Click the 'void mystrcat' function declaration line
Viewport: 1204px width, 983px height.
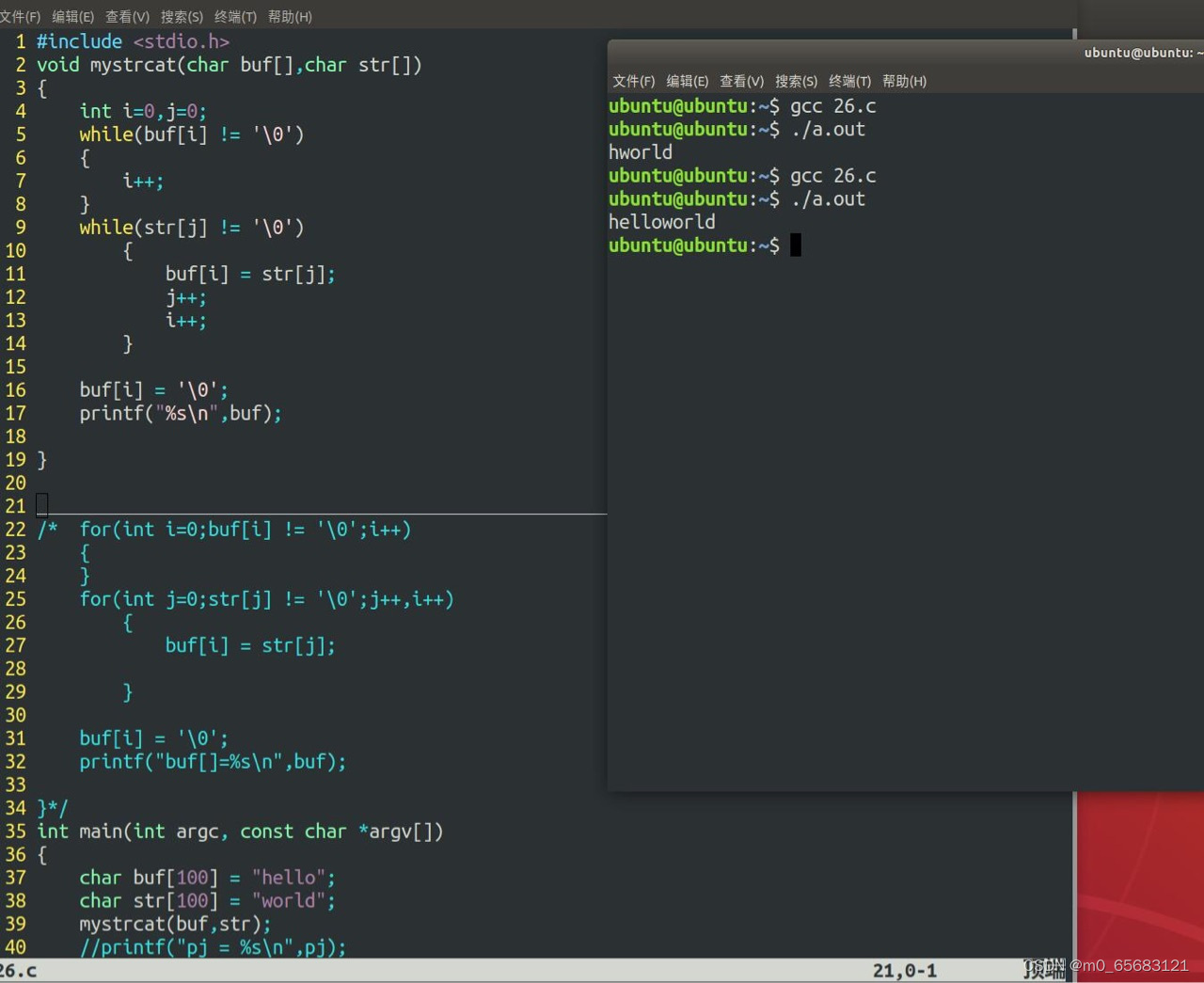click(x=230, y=65)
